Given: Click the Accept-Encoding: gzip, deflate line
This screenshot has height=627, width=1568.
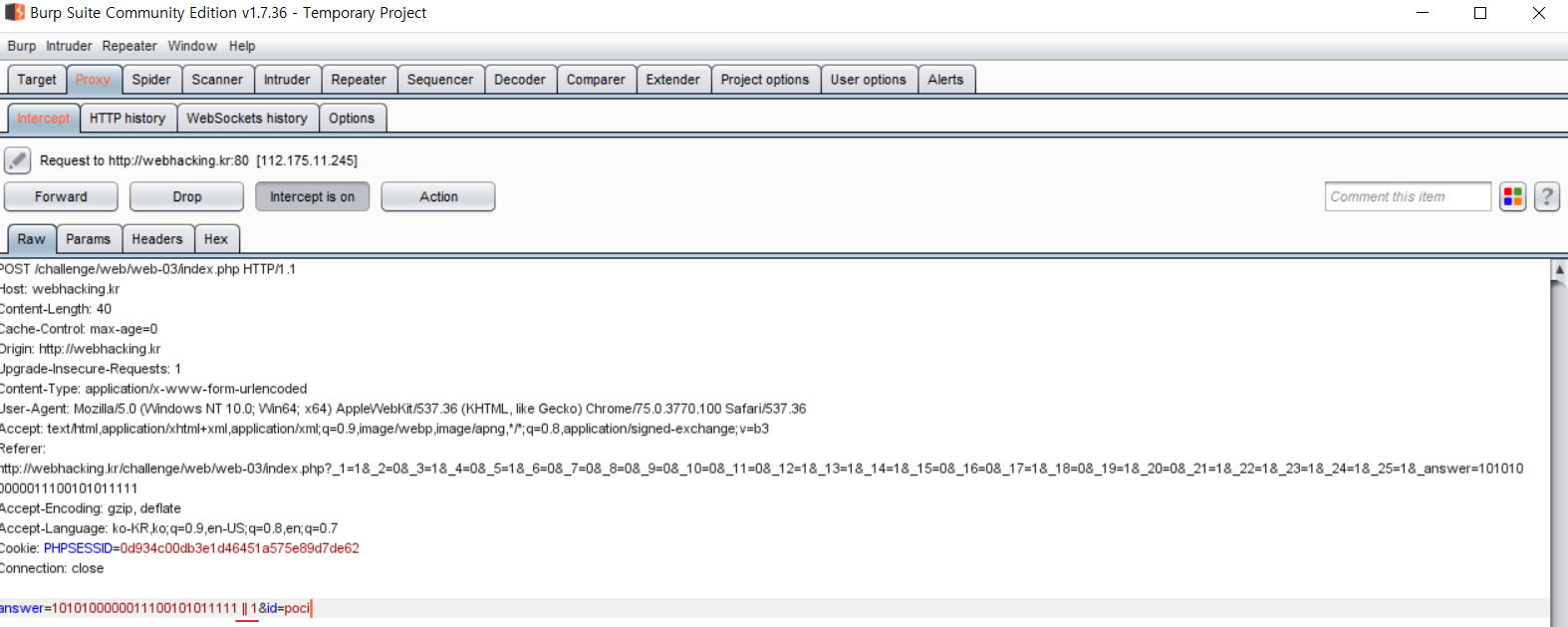Looking at the screenshot, I should coord(91,508).
